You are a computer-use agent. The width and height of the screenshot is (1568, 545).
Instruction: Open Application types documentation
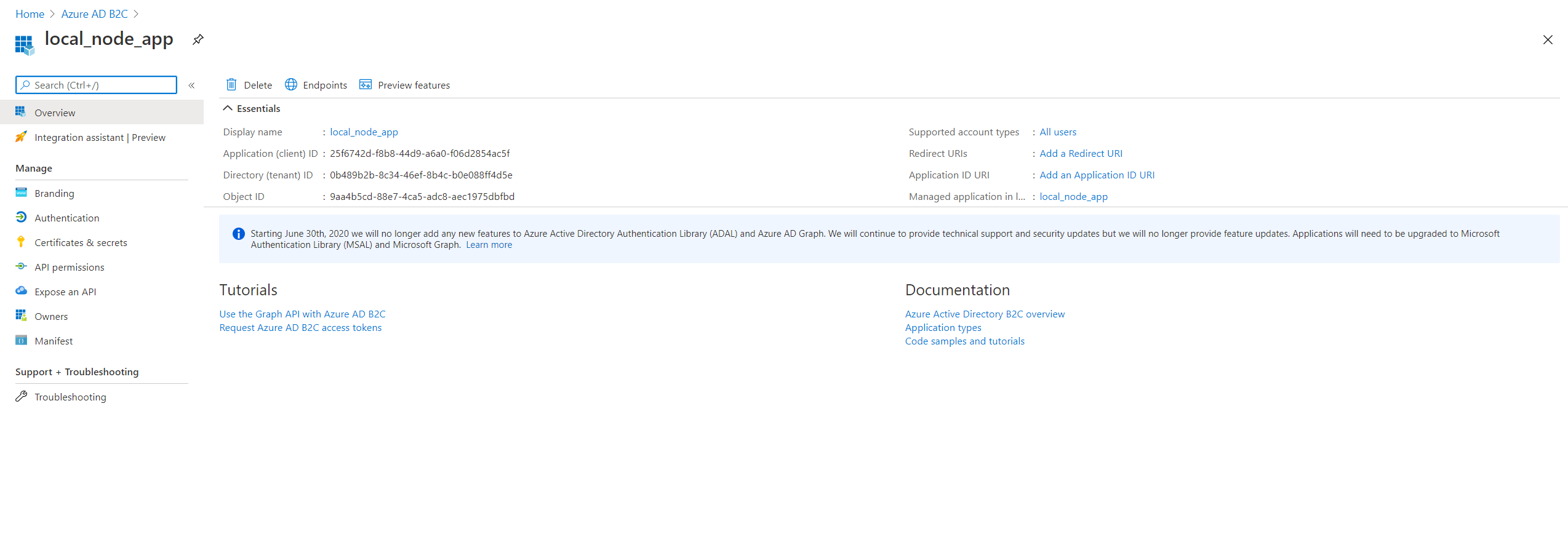943,327
